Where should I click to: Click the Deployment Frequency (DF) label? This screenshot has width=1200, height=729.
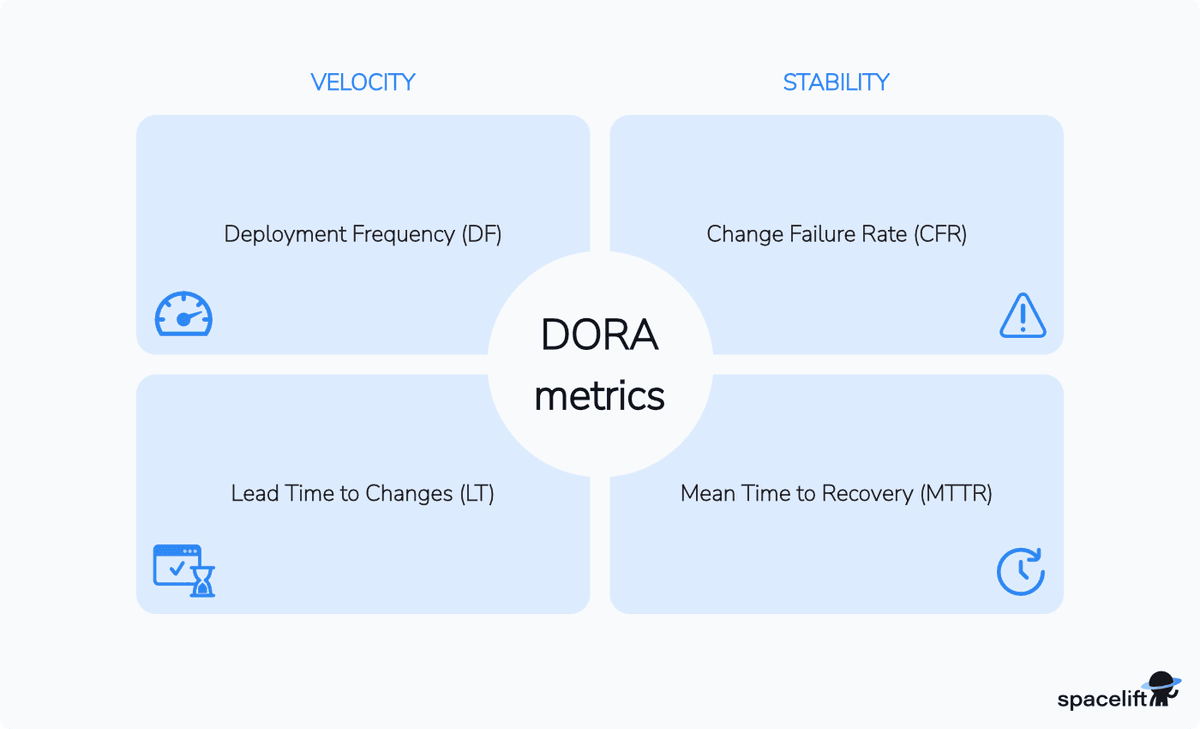(x=362, y=234)
